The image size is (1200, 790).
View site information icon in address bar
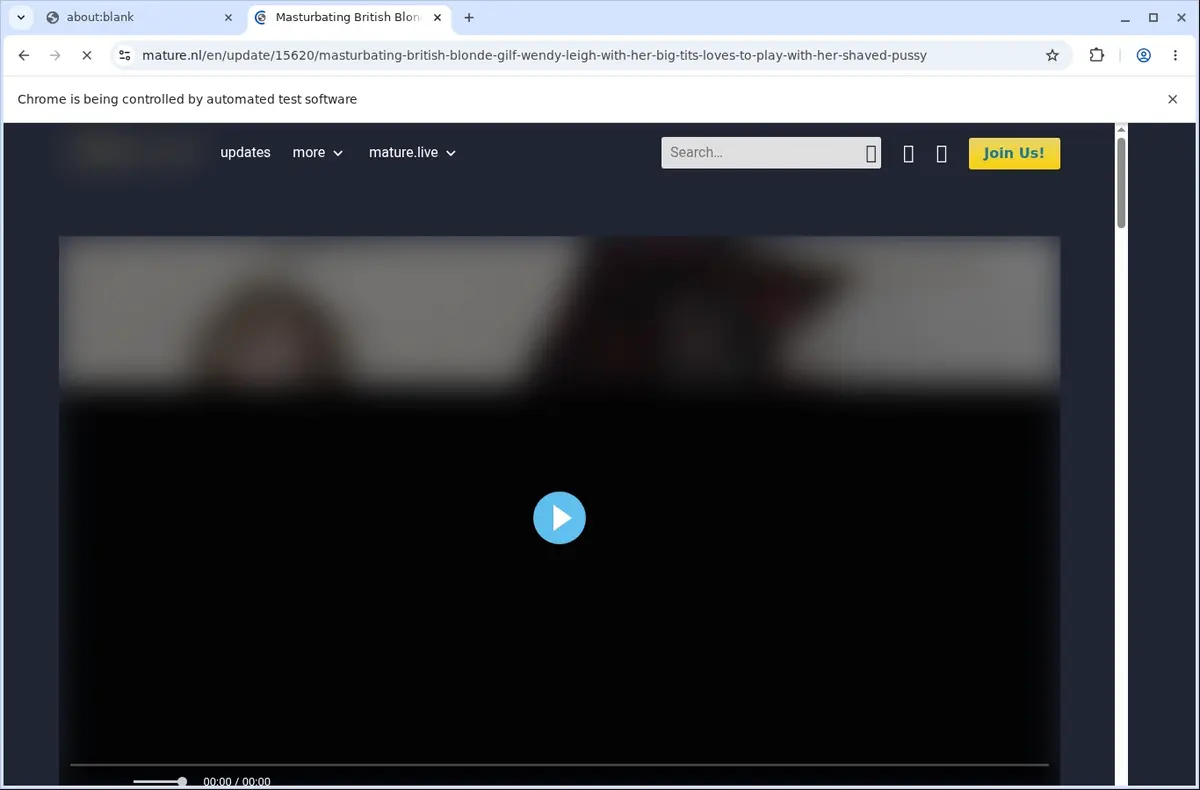124,56
